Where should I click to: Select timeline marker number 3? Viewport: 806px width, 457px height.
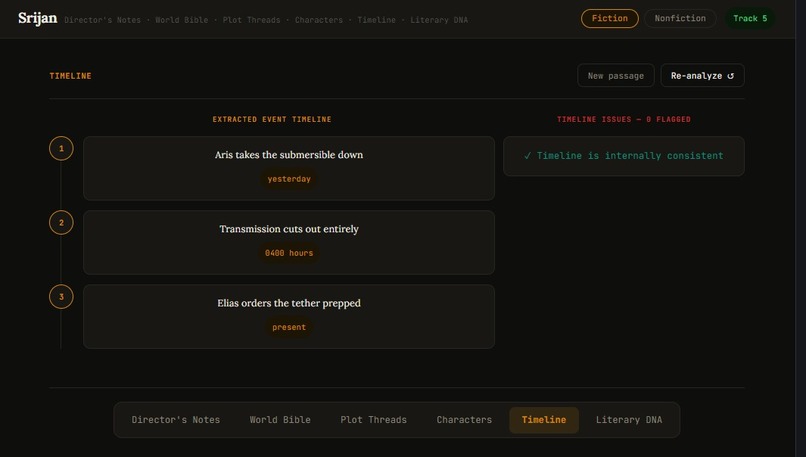pos(61,297)
